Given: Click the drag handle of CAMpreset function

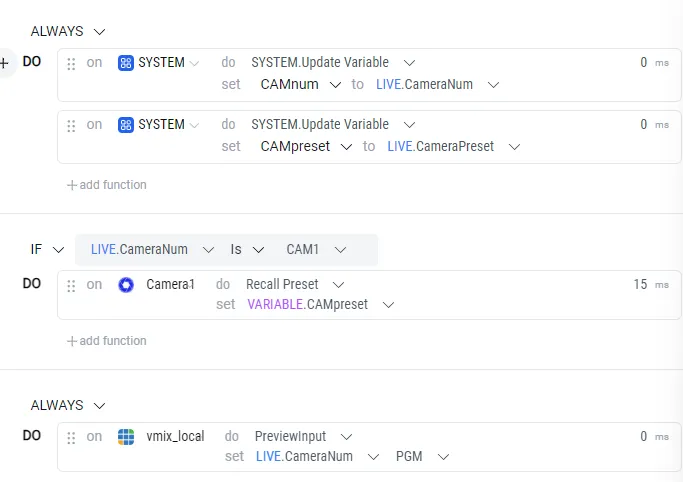Looking at the screenshot, I should click(x=71, y=126).
